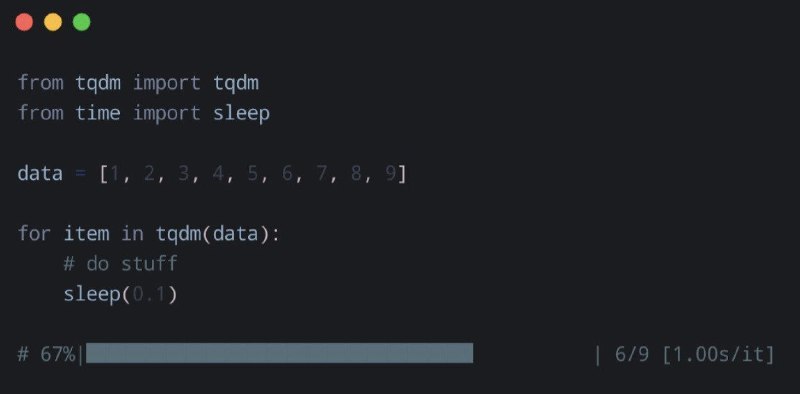Click the number 9 in the list
This screenshot has height=394, width=800.
390,174
